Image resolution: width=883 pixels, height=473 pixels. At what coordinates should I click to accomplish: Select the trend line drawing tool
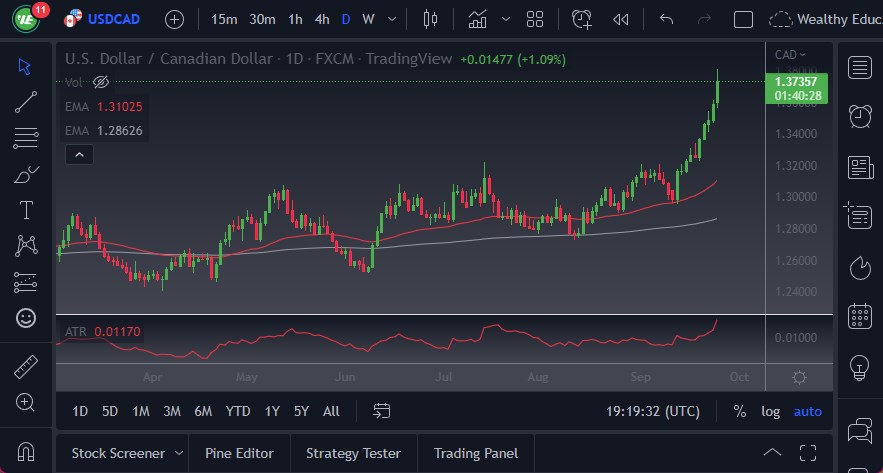[26, 101]
